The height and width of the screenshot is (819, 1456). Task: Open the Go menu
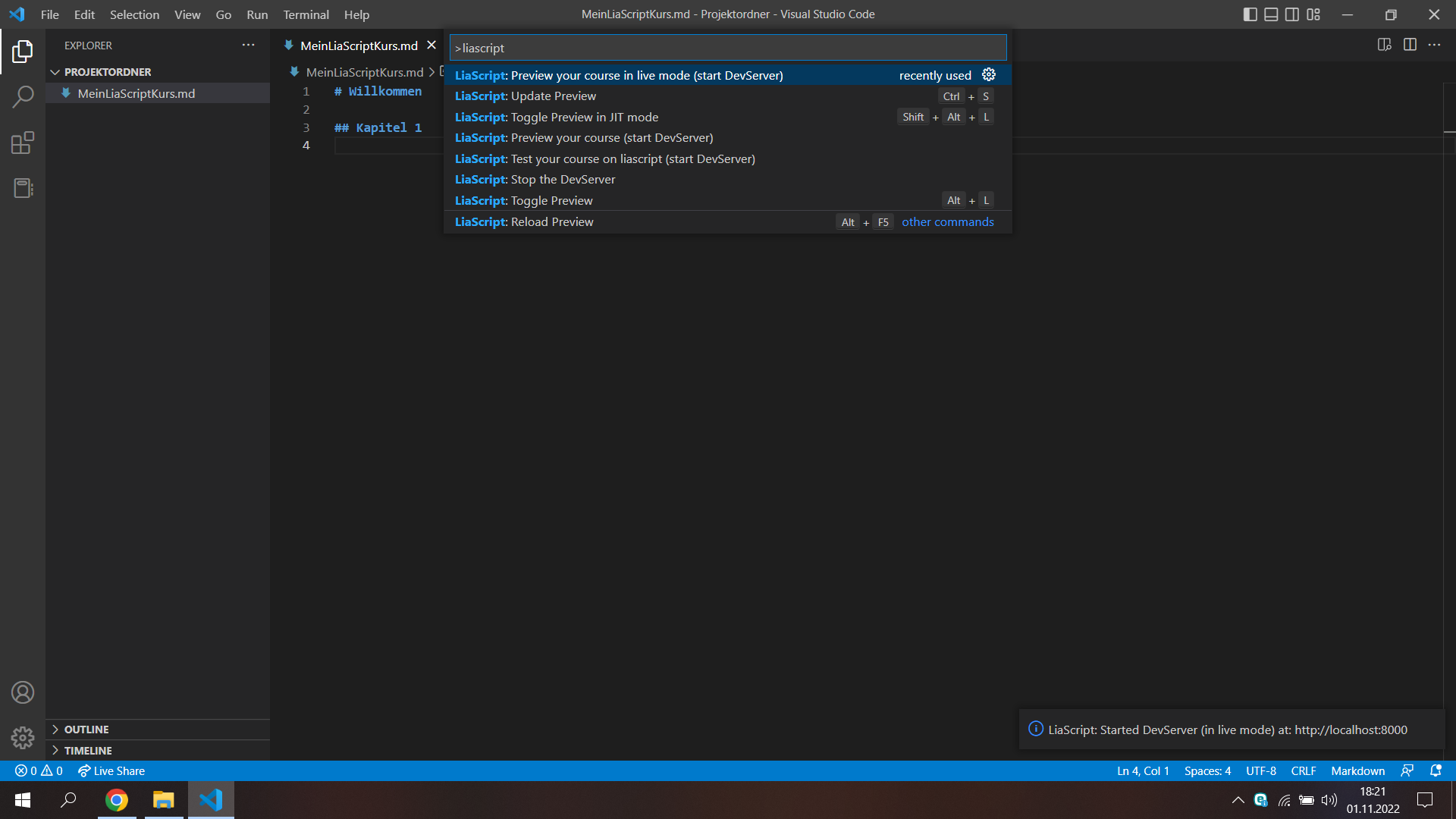(223, 14)
